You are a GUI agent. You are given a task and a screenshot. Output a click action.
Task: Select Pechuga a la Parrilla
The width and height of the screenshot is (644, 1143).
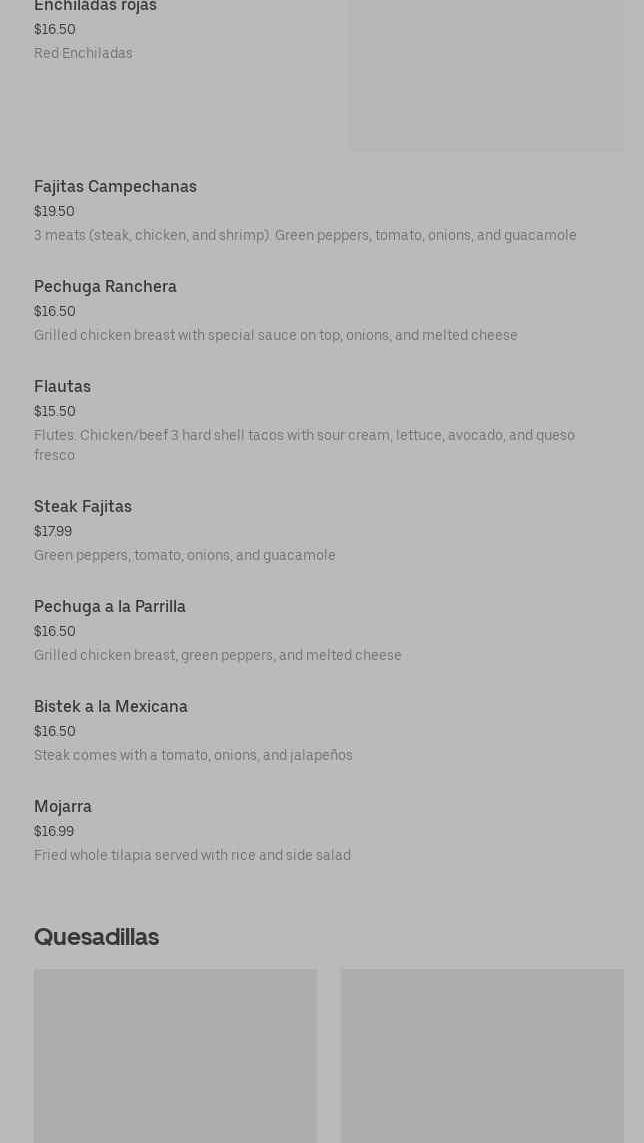pyautogui.click(x=110, y=607)
